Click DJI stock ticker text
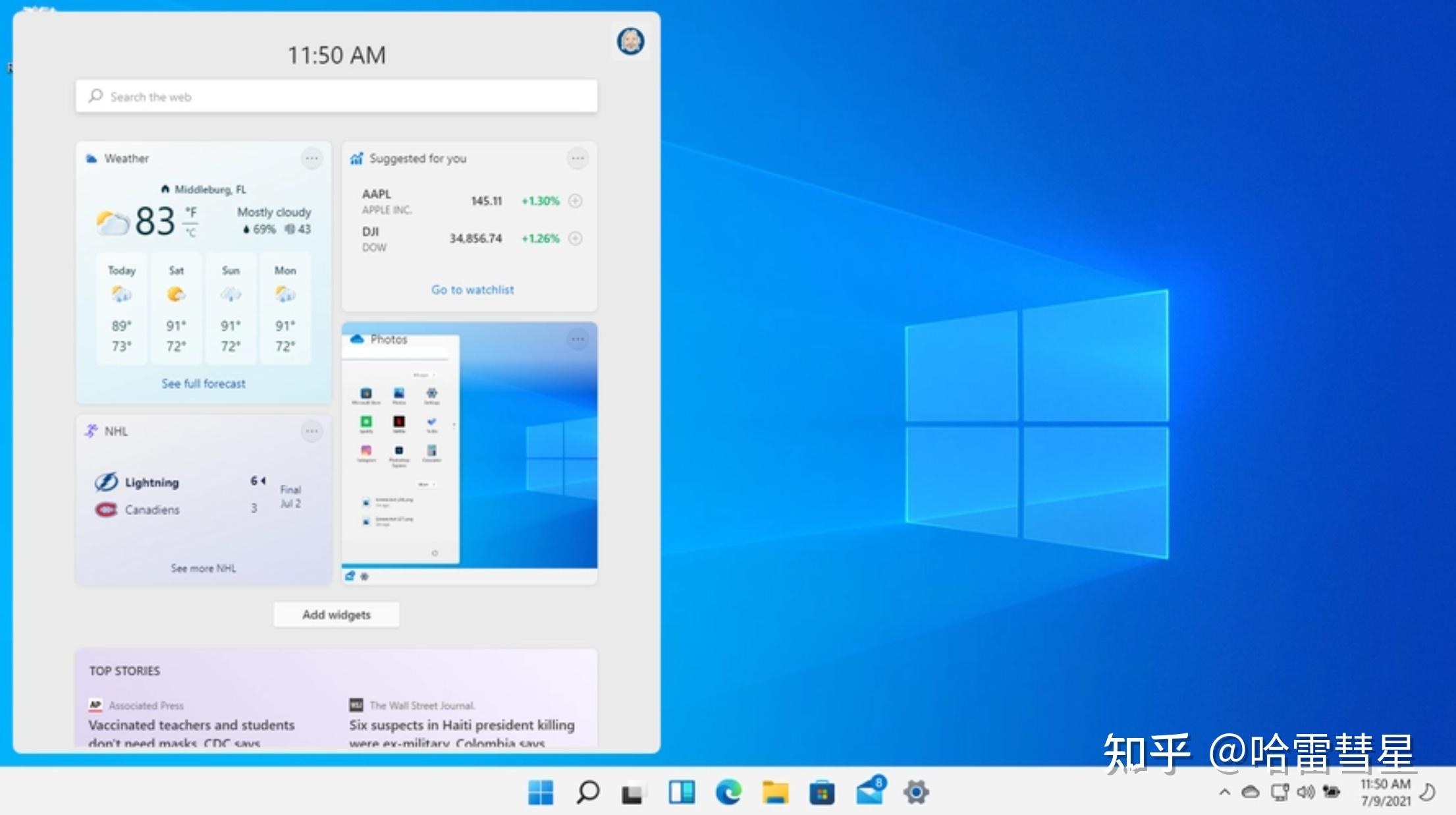1456x815 pixels. point(370,232)
